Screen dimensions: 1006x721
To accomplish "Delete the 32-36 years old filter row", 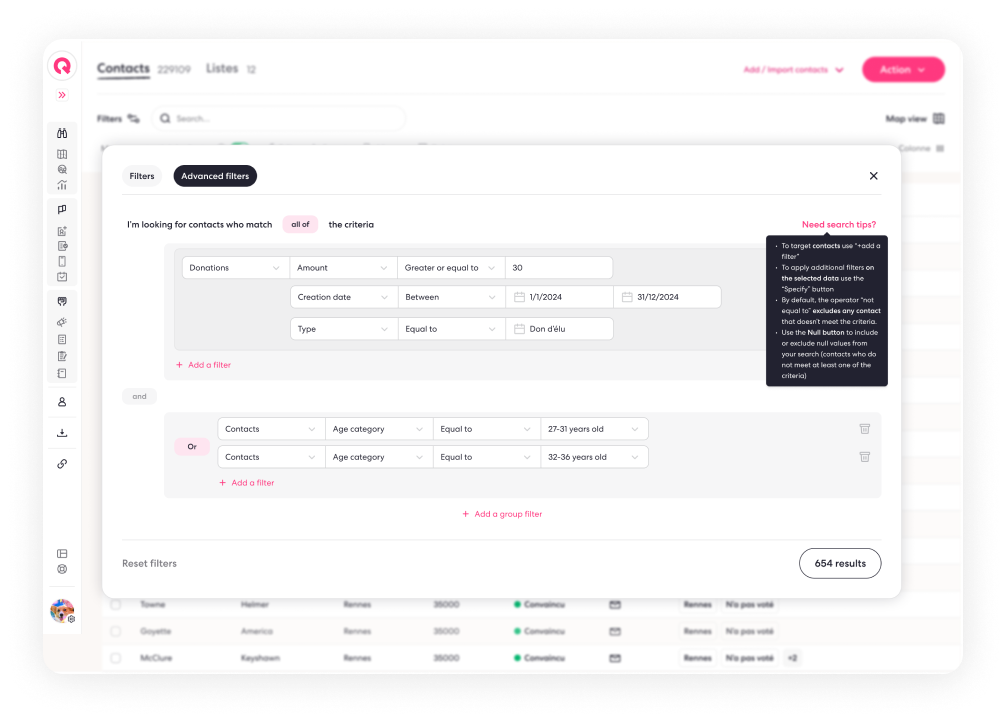I will click(x=865, y=457).
